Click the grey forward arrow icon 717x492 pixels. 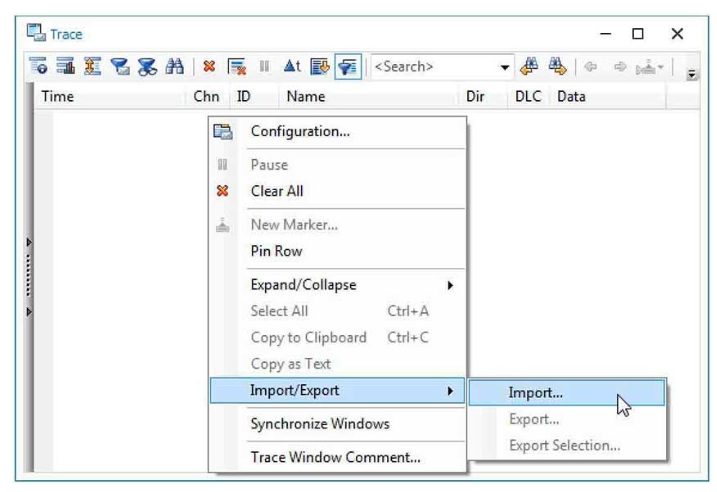click(x=620, y=67)
